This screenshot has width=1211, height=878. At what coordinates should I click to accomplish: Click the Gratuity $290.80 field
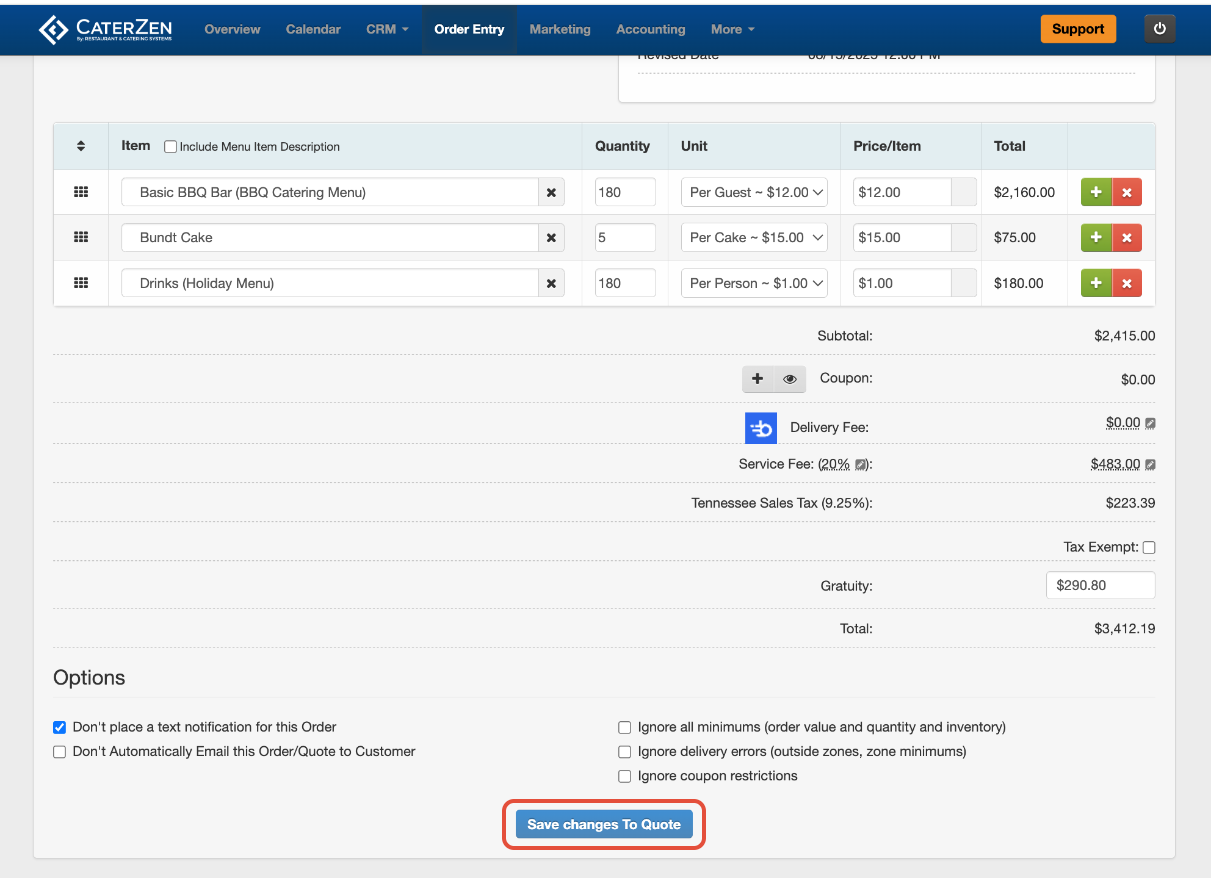[1100, 585]
